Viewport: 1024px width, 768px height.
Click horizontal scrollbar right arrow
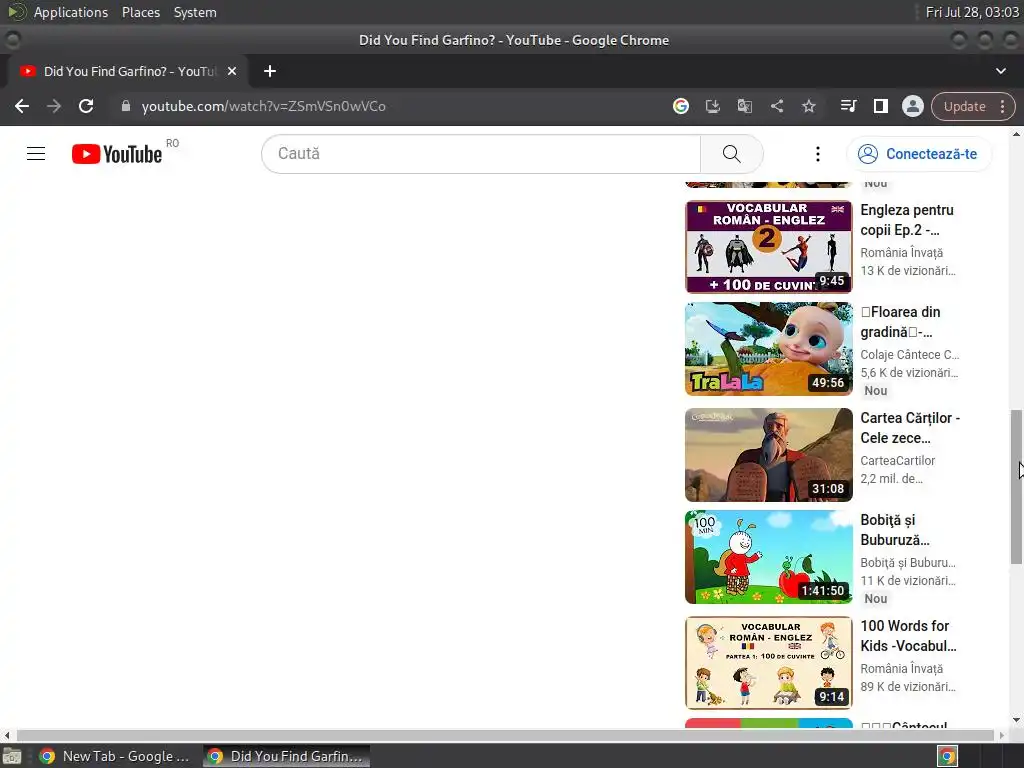coord(1001,735)
